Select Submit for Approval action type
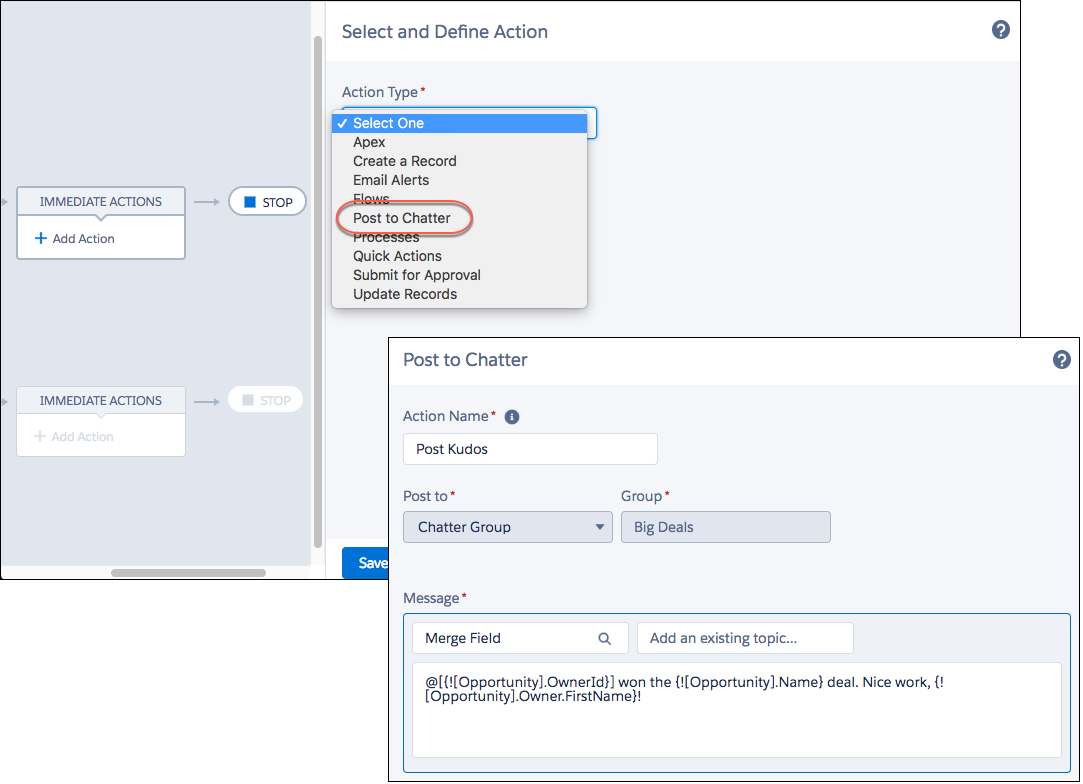Screen dimensions: 1083x784 (459, 275)
